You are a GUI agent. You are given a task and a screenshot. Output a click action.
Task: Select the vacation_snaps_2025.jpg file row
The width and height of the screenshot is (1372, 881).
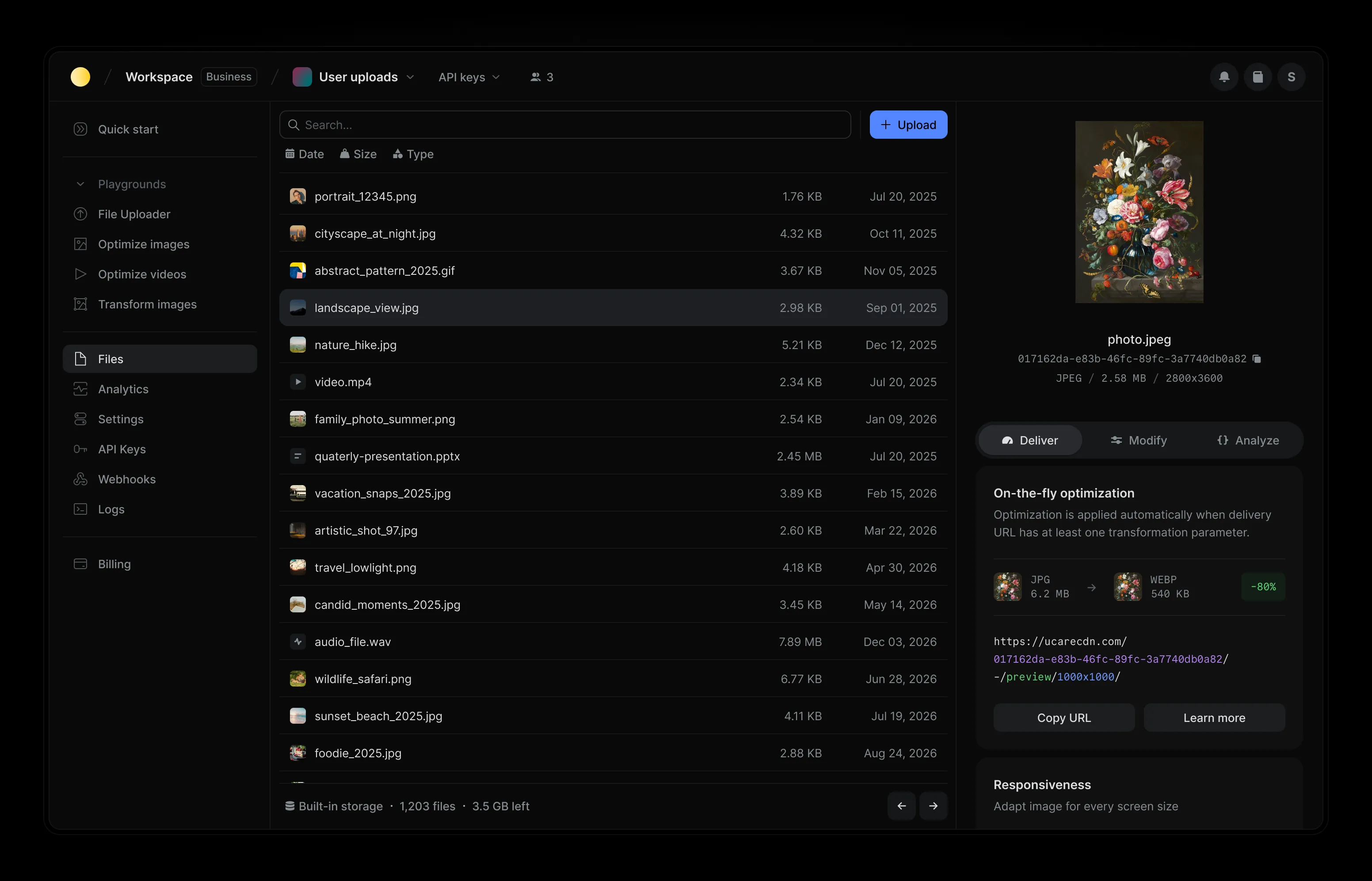pos(613,493)
